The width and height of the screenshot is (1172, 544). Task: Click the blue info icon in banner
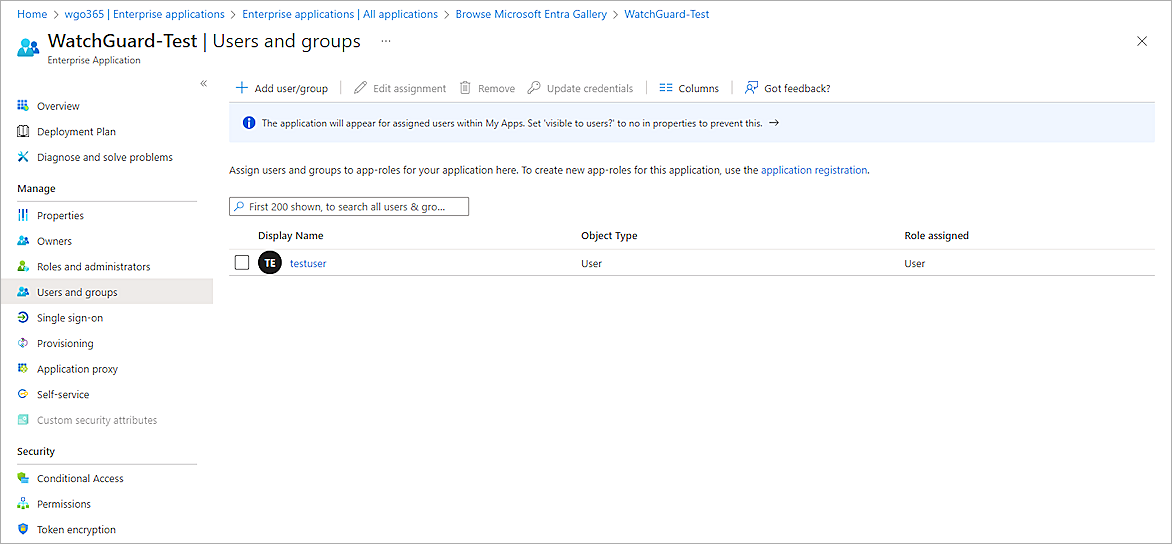pos(249,123)
